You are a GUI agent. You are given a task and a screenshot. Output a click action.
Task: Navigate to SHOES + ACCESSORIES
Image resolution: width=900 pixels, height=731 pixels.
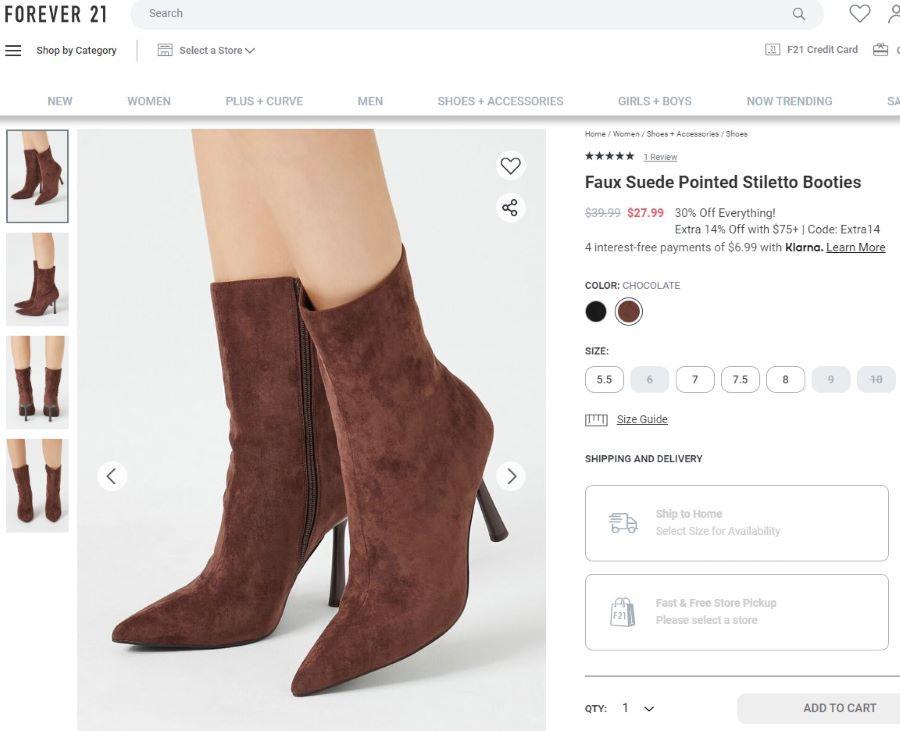[500, 101]
